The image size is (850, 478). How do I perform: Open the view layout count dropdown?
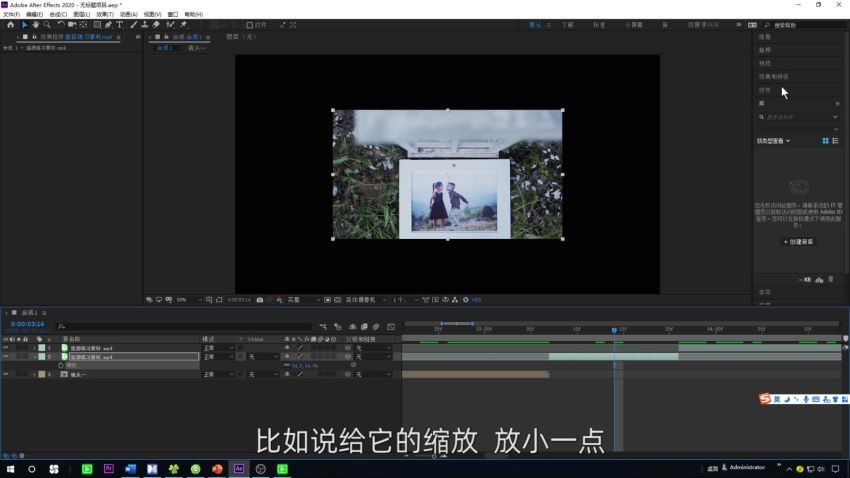click(405, 300)
